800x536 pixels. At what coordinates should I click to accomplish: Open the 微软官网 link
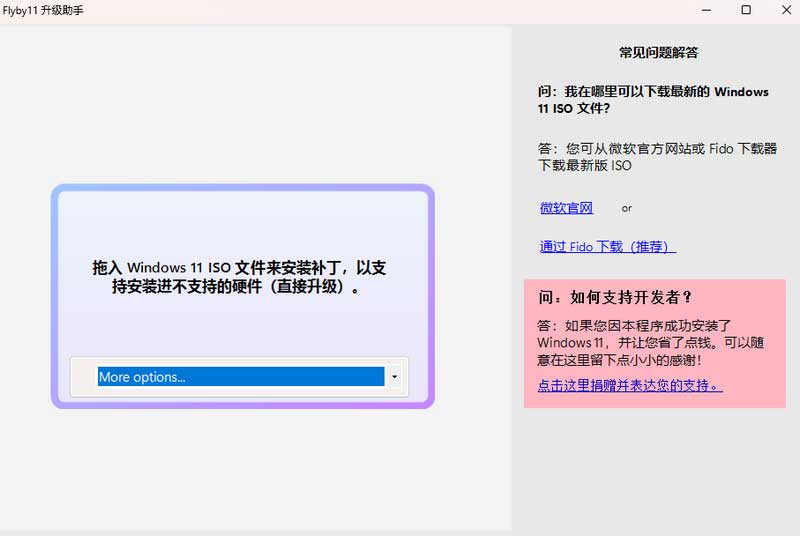coord(566,208)
